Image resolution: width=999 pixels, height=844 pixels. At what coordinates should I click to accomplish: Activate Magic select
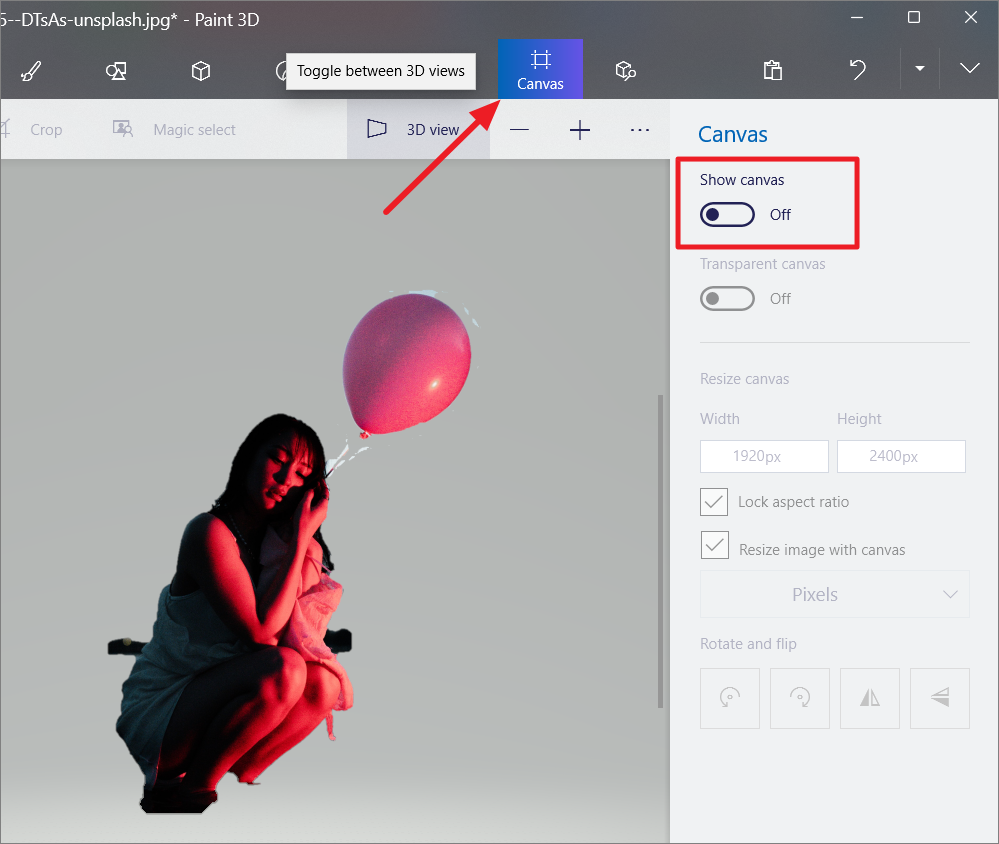[x=174, y=129]
